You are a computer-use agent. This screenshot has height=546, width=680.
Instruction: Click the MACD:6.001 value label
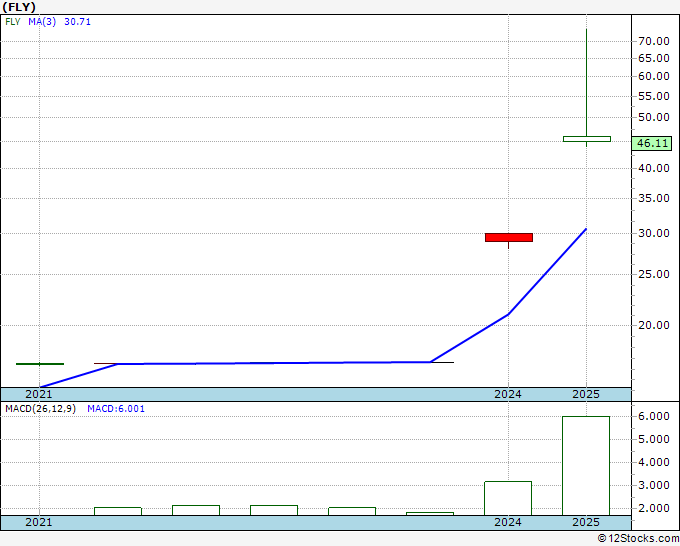point(116,409)
